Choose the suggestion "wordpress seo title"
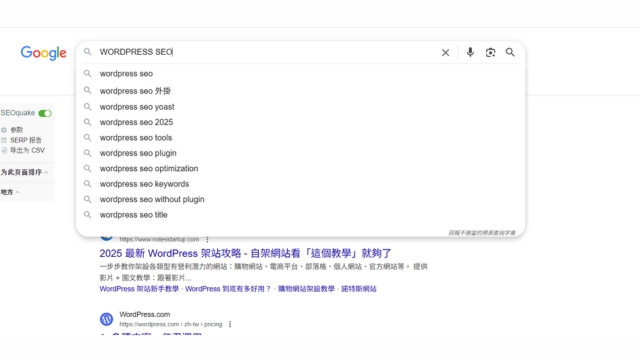This screenshot has height=360, width=640. pyautogui.click(x=300, y=215)
